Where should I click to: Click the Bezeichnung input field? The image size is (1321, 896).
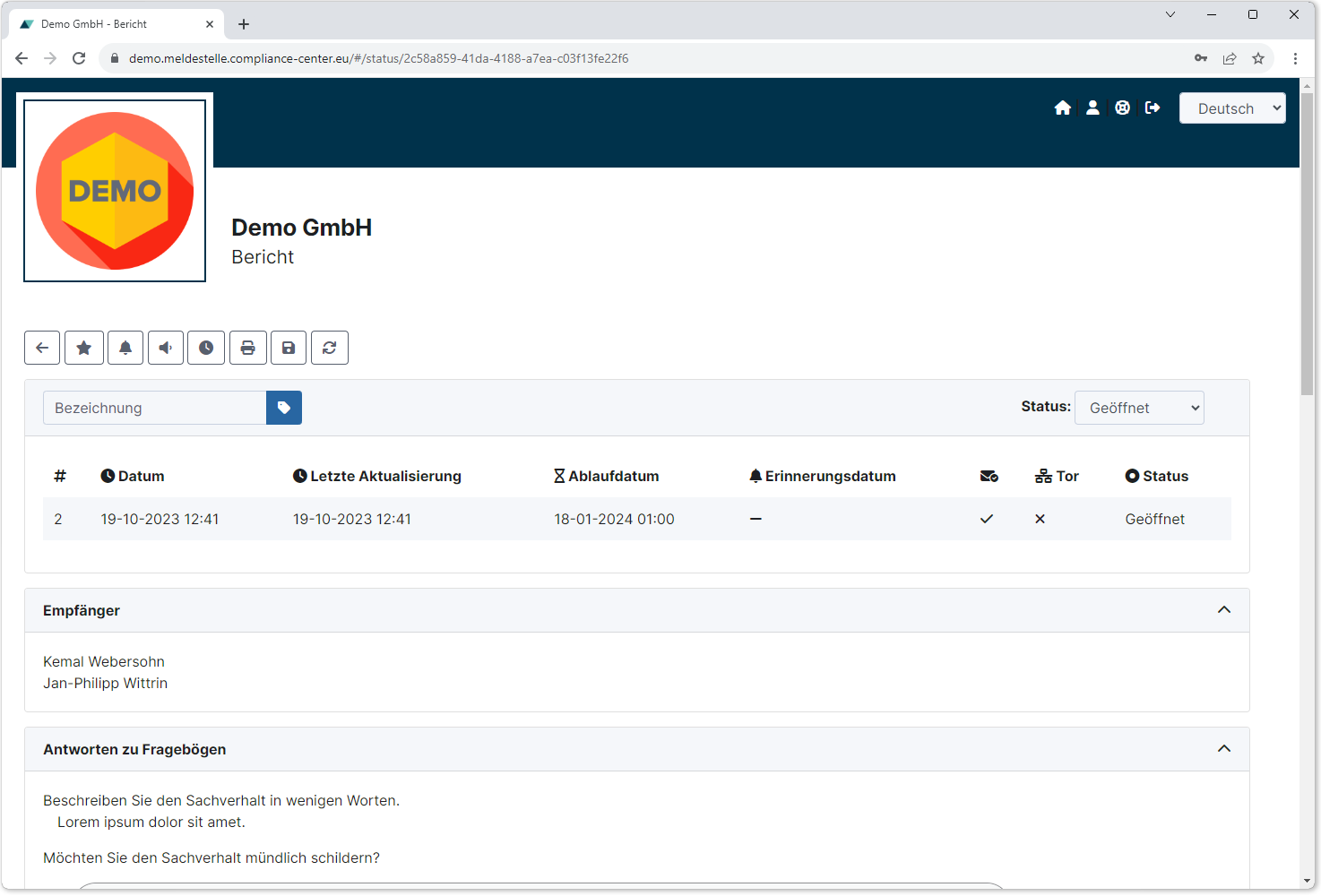[155, 408]
